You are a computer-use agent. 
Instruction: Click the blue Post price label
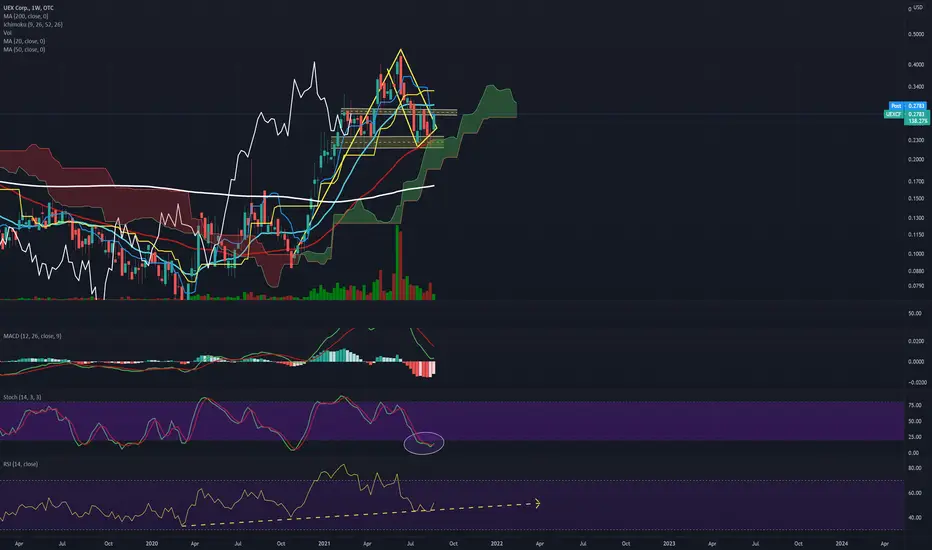point(908,106)
